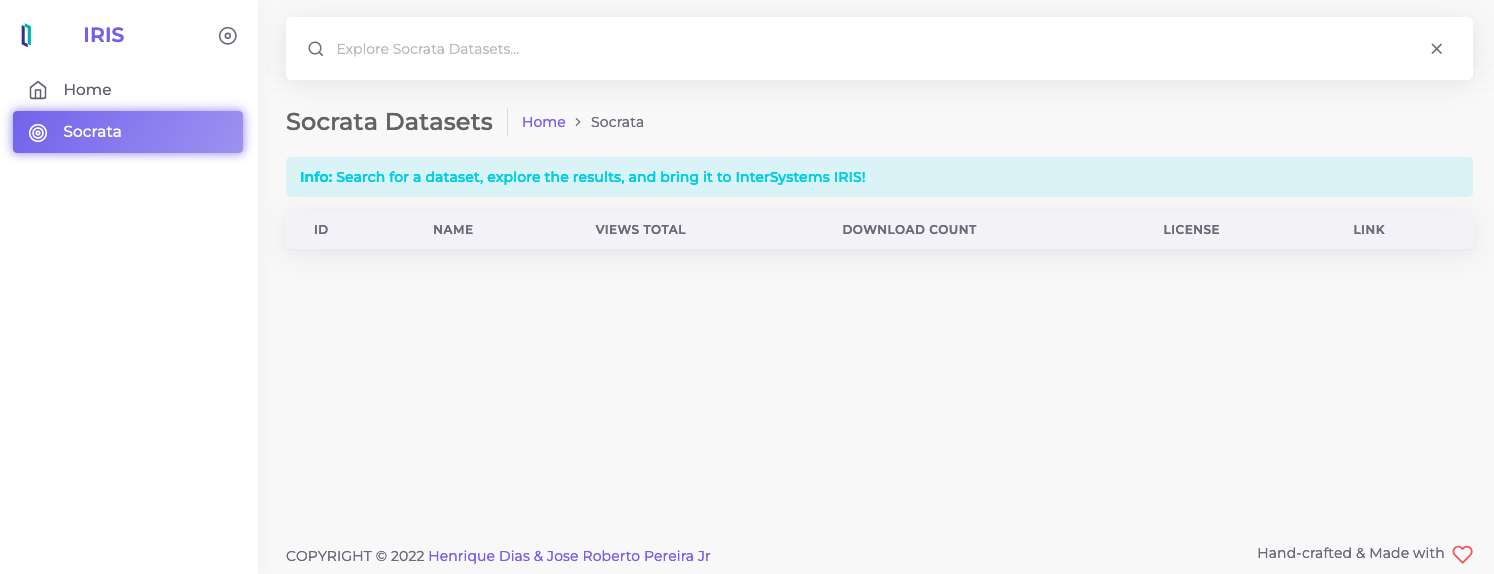Click the red heart icon in footer
1494x574 pixels.
tap(1462, 554)
